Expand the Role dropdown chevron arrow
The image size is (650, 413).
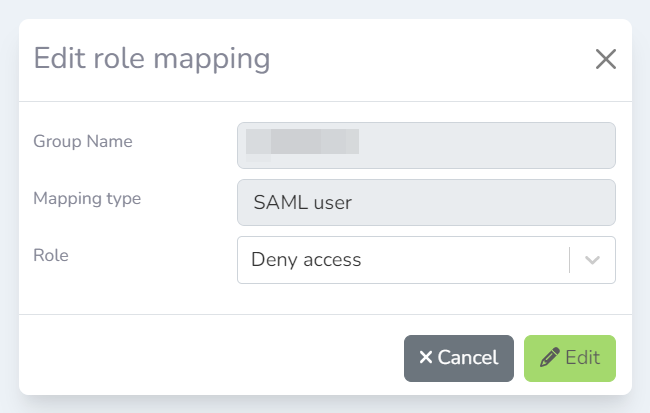(x=592, y=260)
